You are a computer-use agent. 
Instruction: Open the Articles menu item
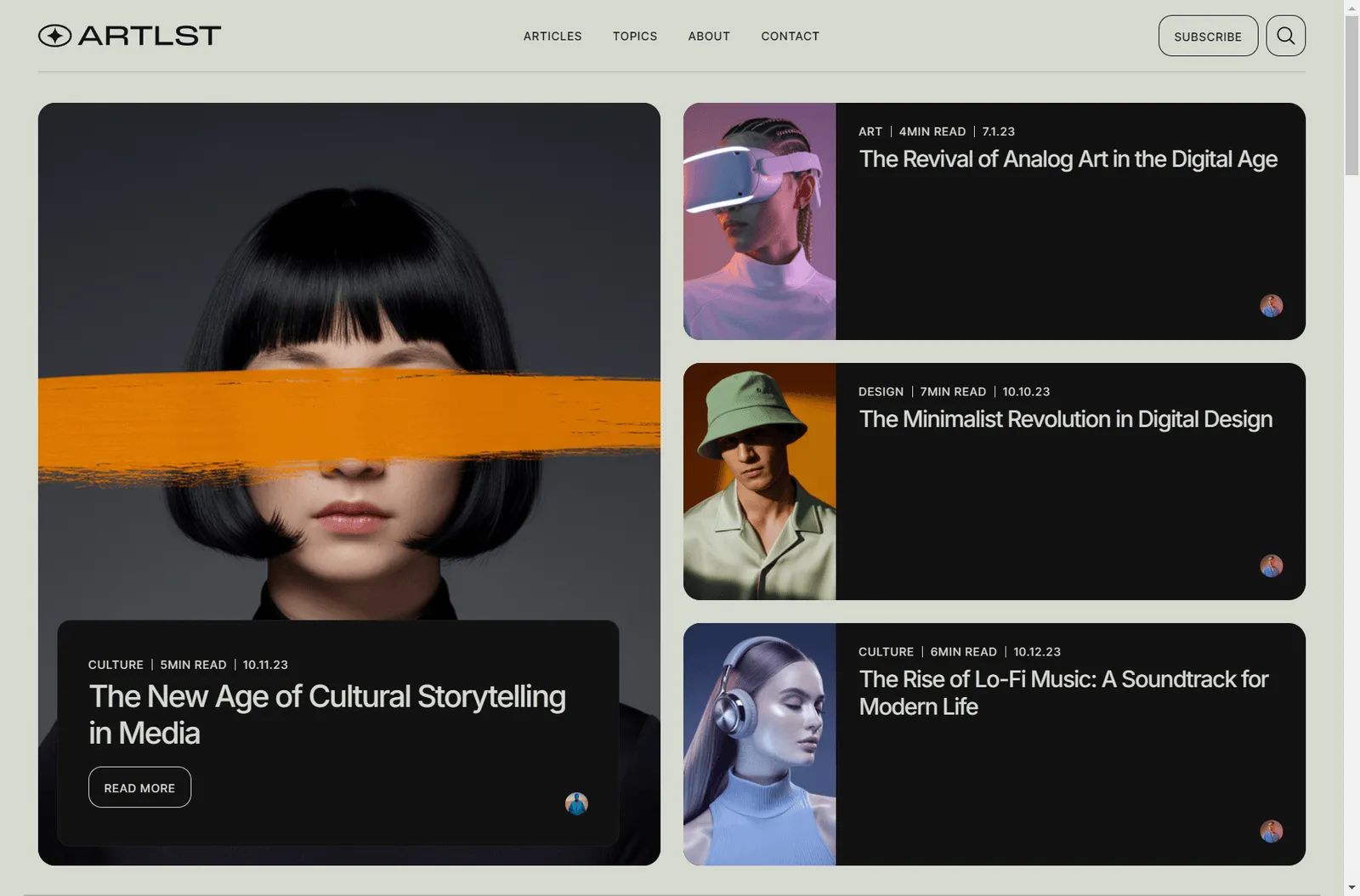(552, 36)
